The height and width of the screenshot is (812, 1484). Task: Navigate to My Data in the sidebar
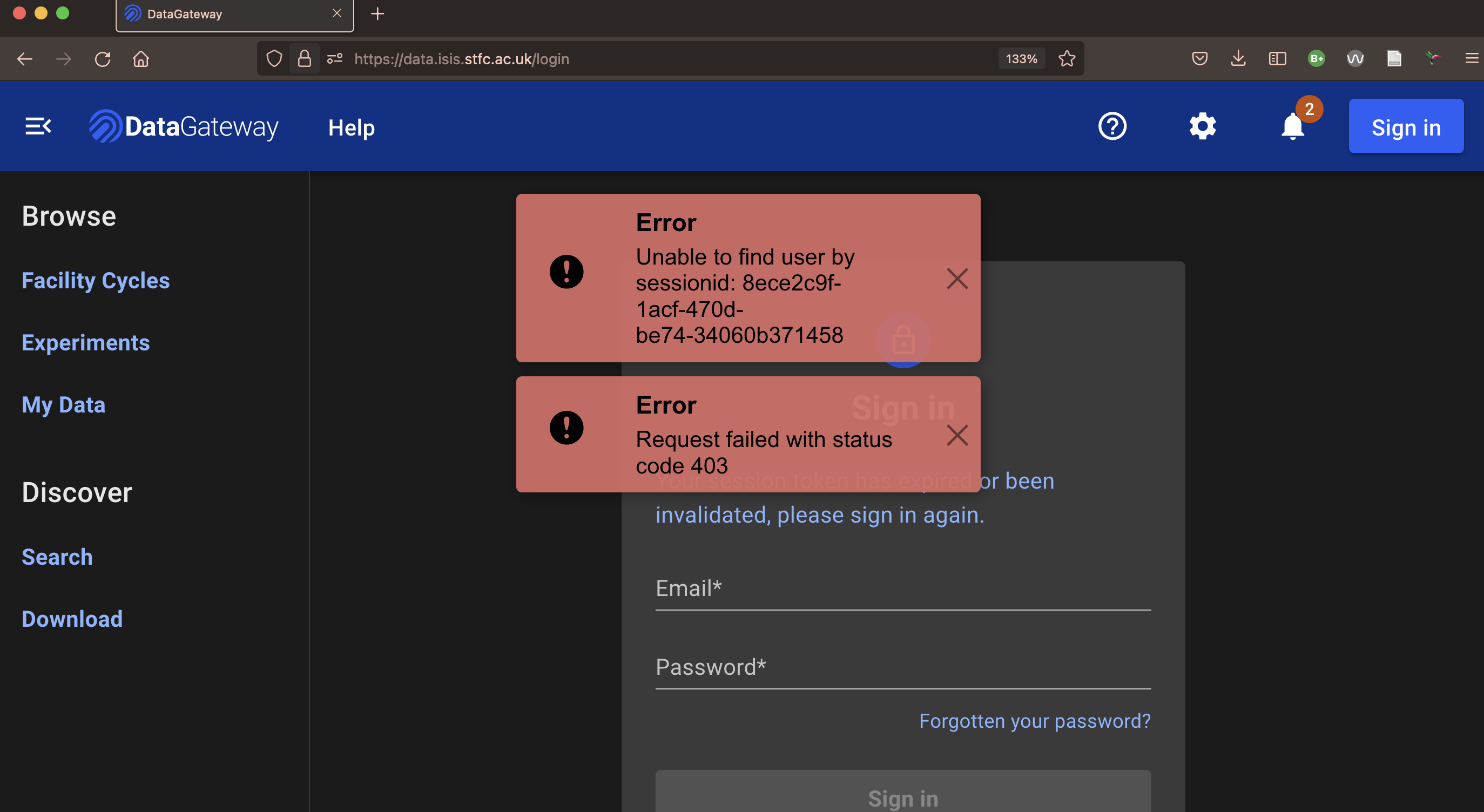click(x=63, y=404)
